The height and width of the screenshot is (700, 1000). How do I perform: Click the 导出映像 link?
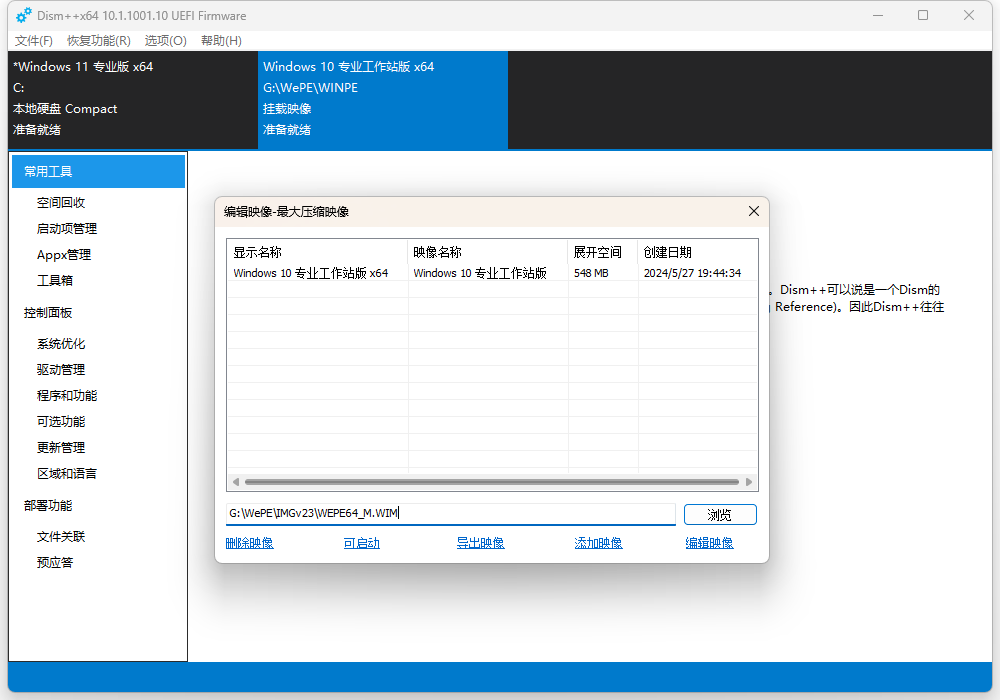pyautogui.click(x=480, y=543)
